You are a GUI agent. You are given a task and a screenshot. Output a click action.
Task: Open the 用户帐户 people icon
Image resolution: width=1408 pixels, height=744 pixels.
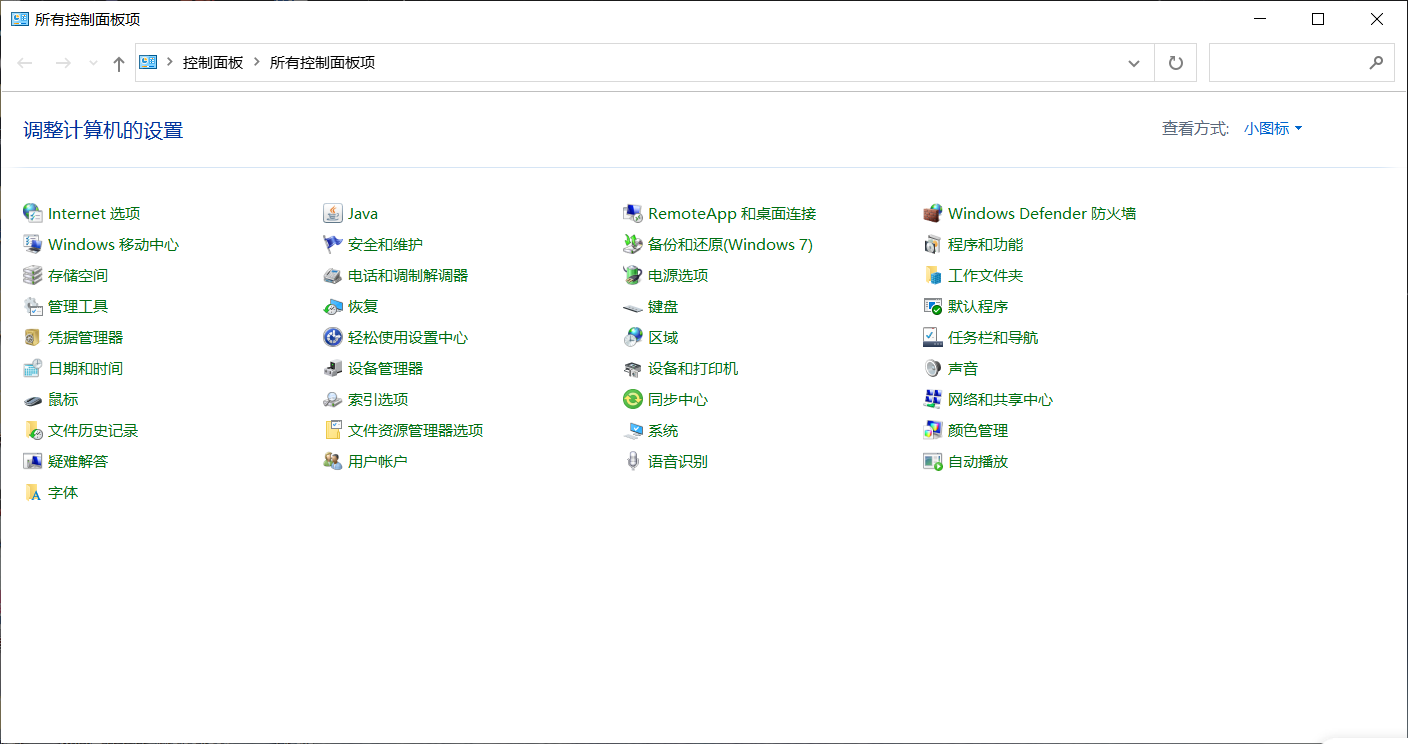[333, 461]
